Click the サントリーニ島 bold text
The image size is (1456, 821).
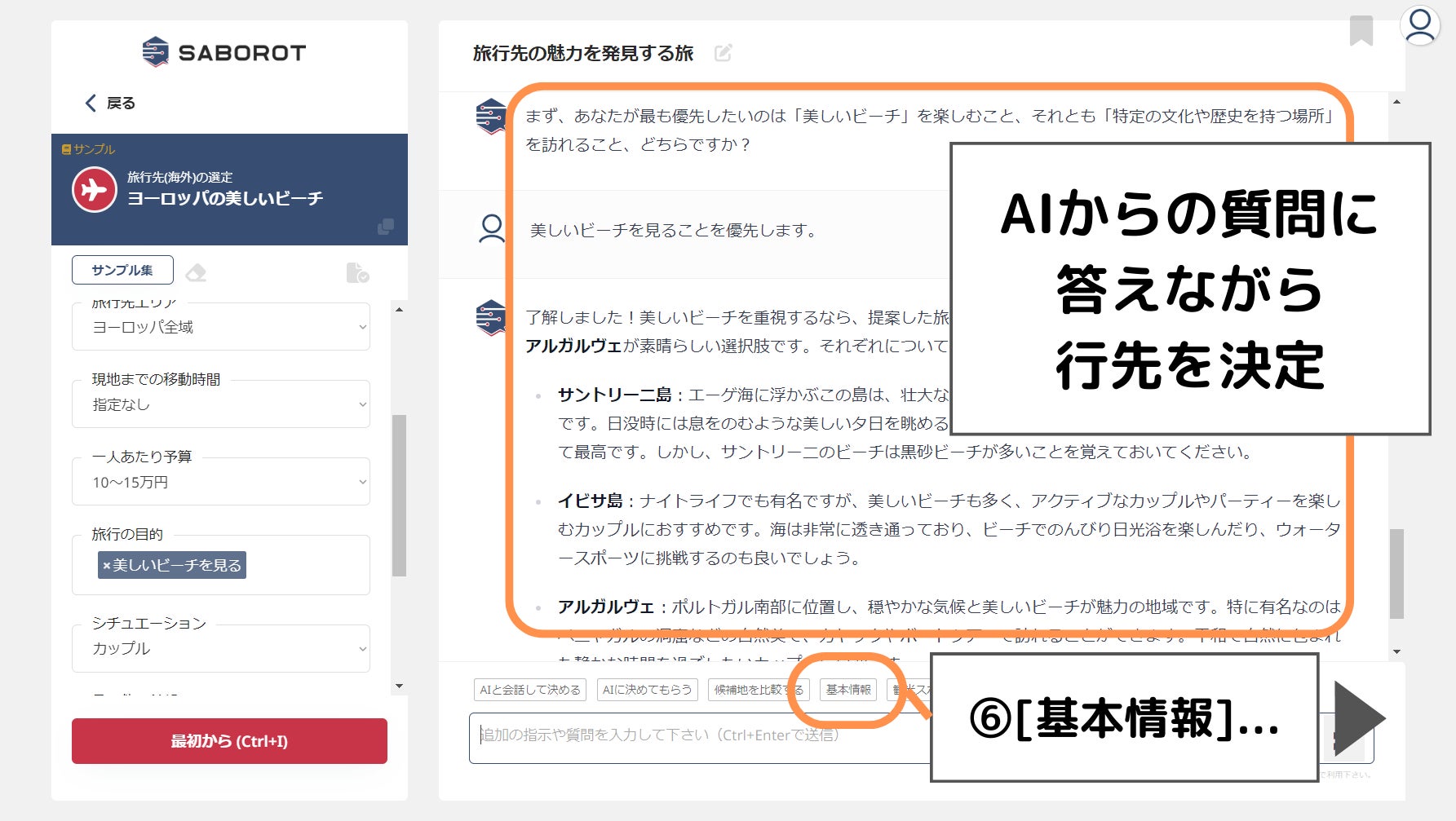pyautogui.click(x=614, y=395)
